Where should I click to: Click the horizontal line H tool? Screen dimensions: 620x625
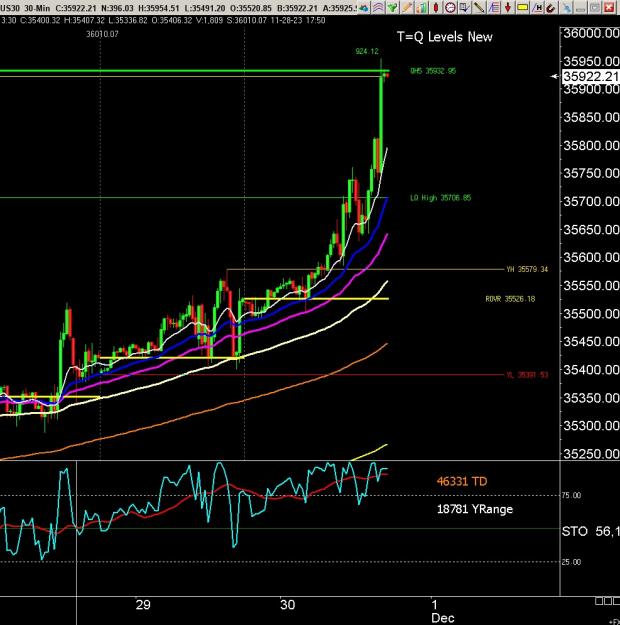537,8
